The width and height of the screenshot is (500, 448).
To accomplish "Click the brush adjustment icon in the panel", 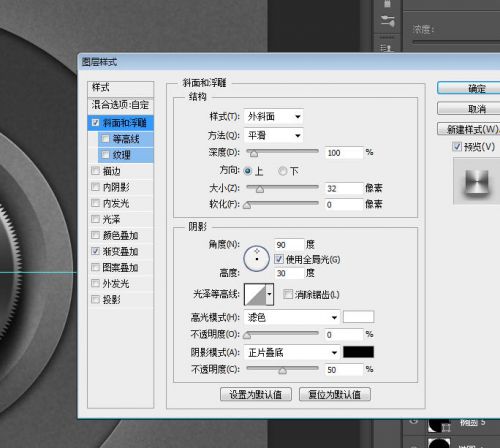I will (x=388, y=21).
